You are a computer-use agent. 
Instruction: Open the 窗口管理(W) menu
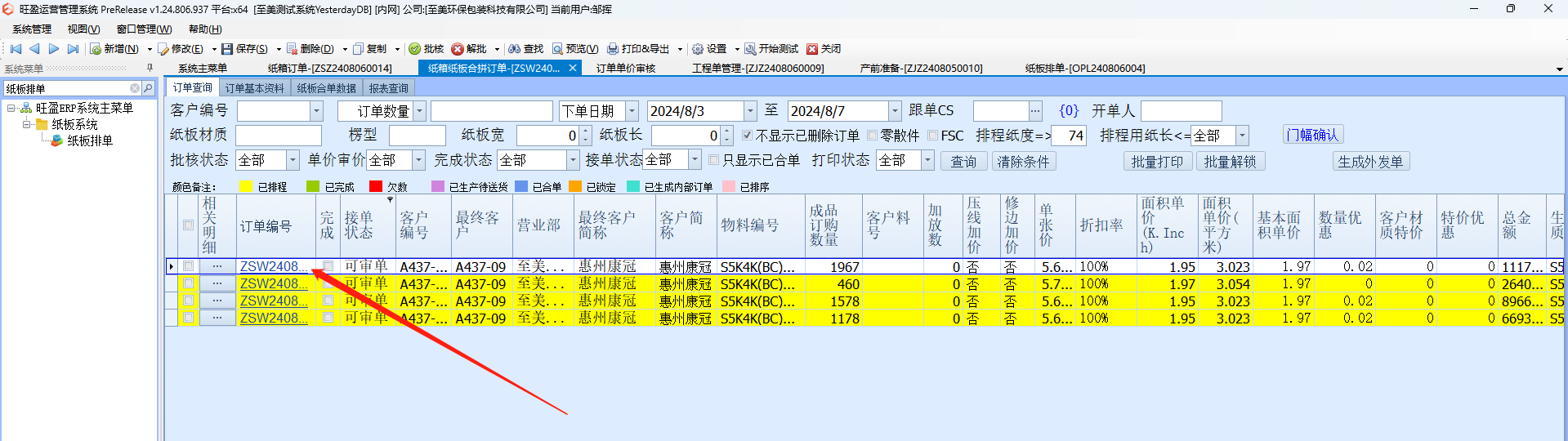pos(144,29)
